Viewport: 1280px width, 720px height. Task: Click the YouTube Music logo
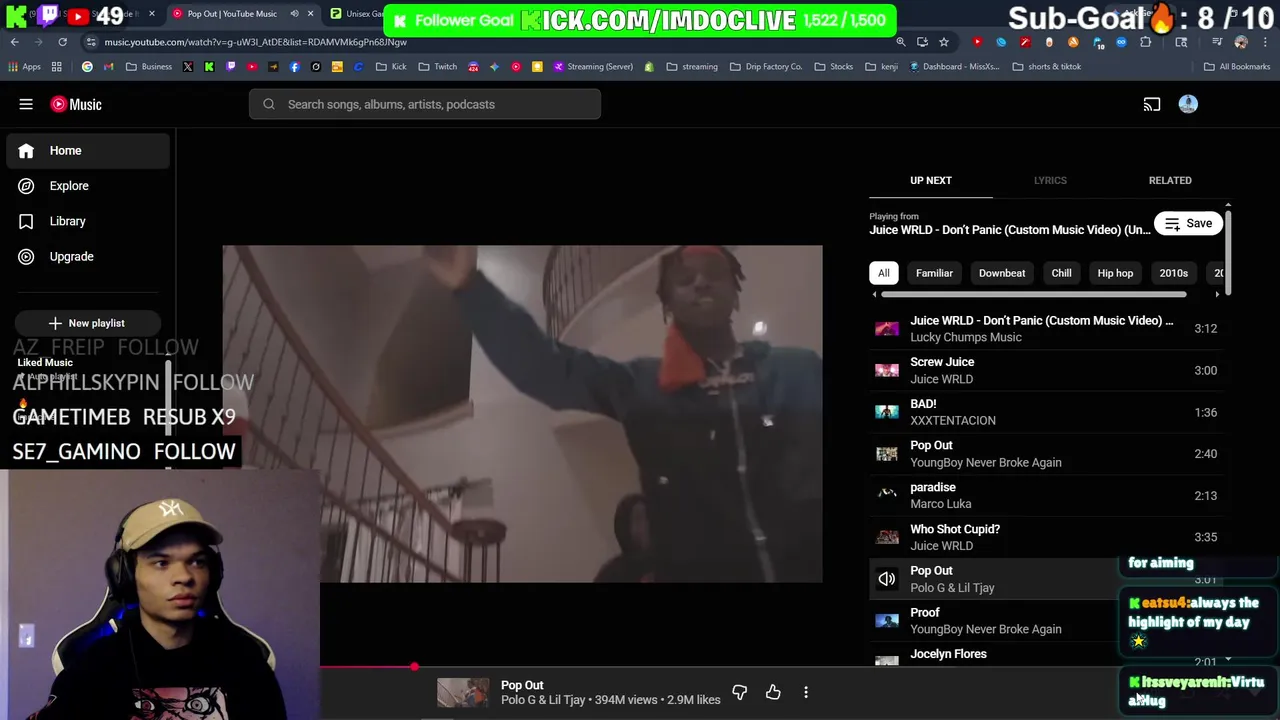pos(76,104)
